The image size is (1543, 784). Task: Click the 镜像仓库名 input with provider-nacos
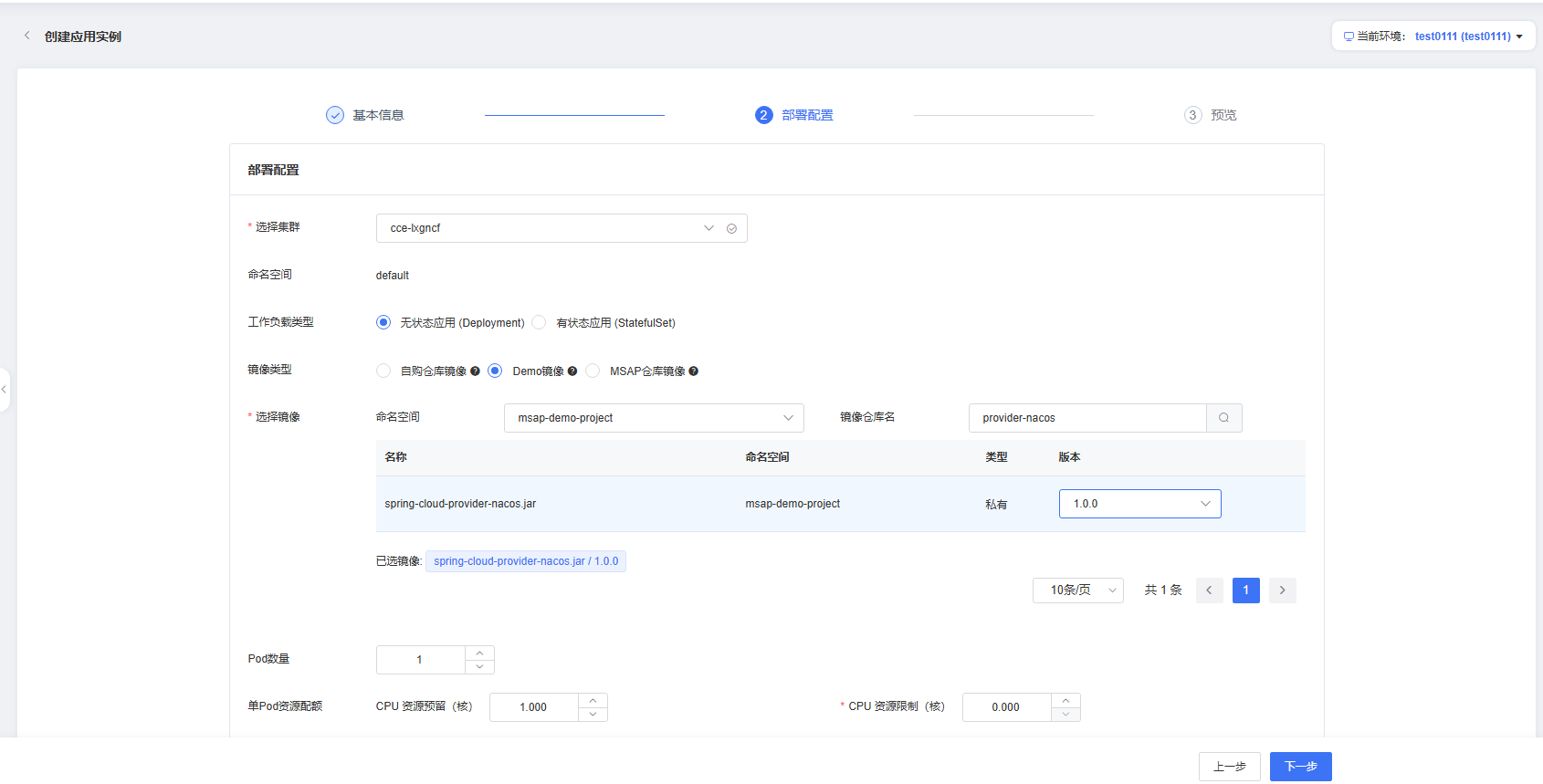pyautogui.click(x=1086, y=418)
